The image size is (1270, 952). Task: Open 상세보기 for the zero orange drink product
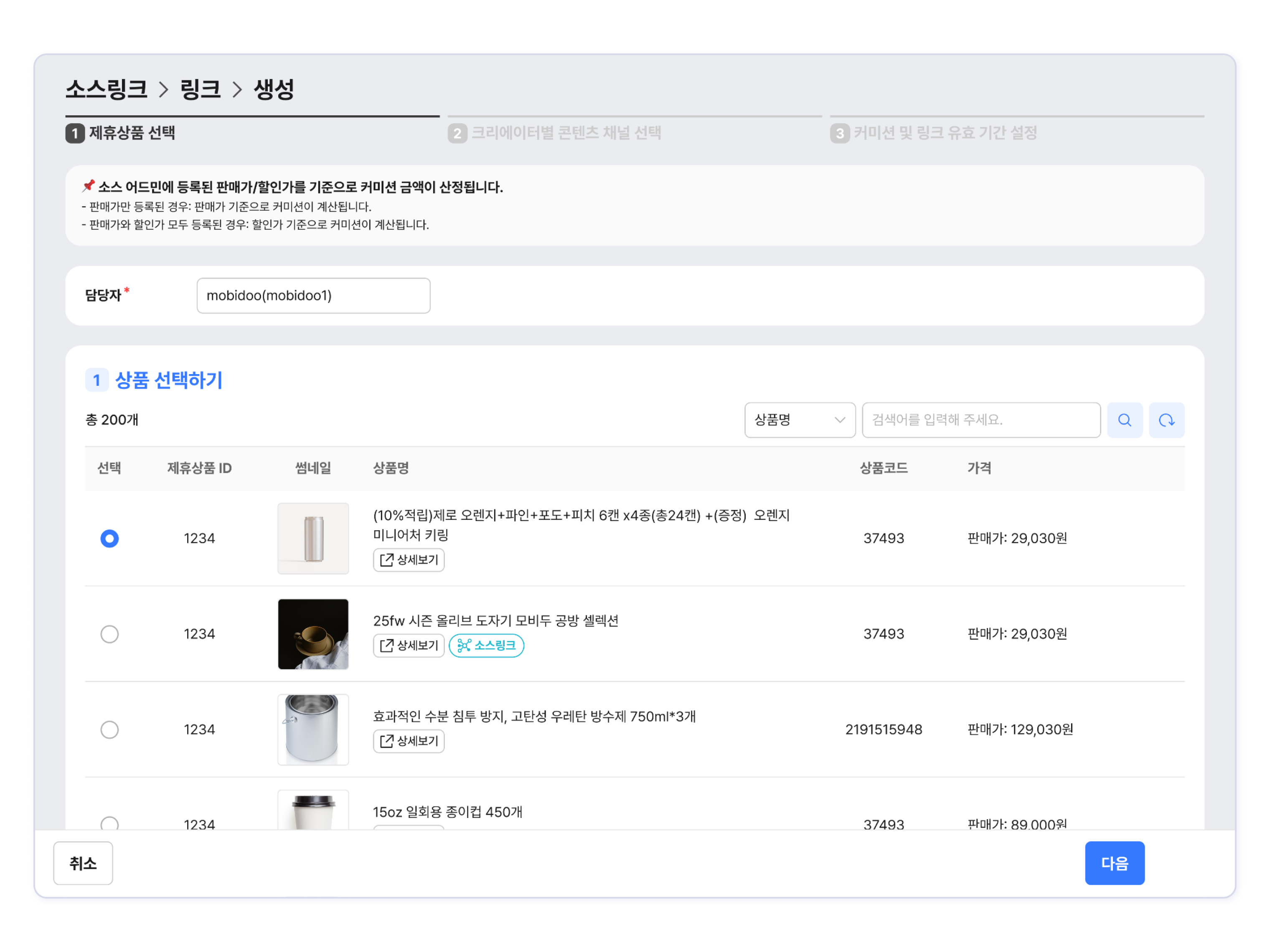(409, 560)
